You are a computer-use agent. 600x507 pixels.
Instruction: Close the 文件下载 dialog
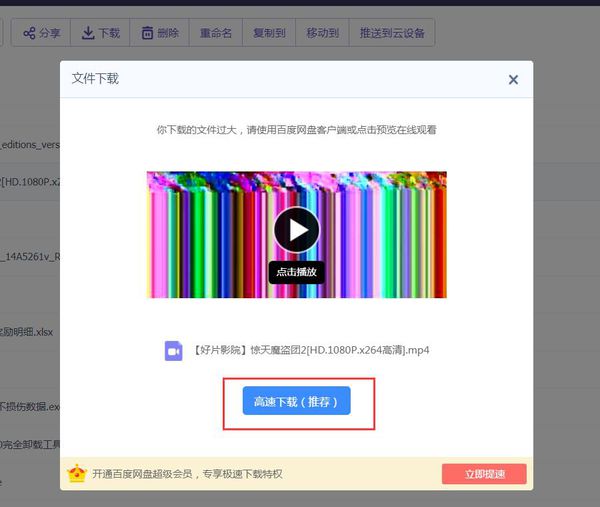tap(513, 80)
